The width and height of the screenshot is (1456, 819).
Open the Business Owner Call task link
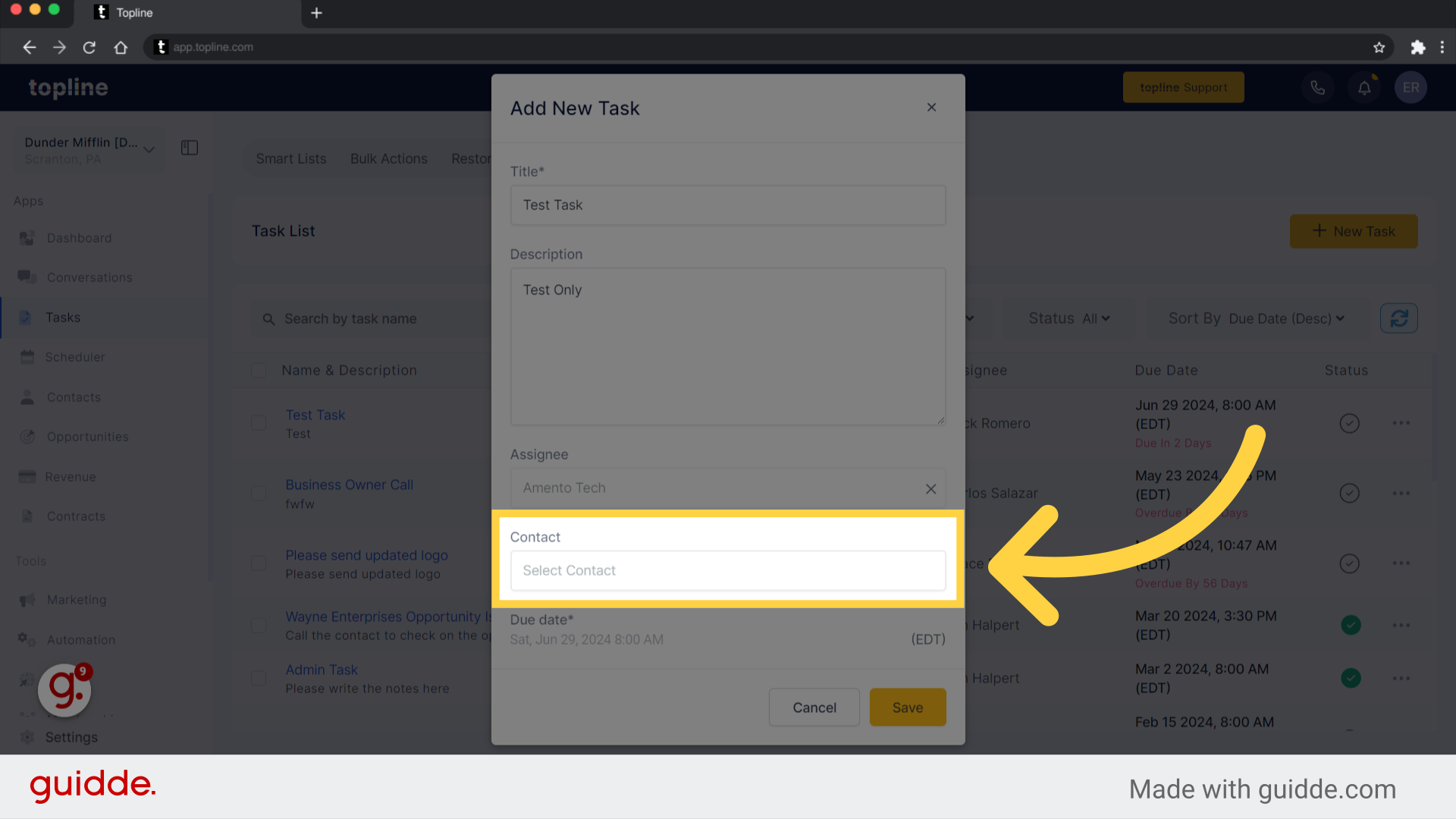pyautogui.click(x=349, y=485)
